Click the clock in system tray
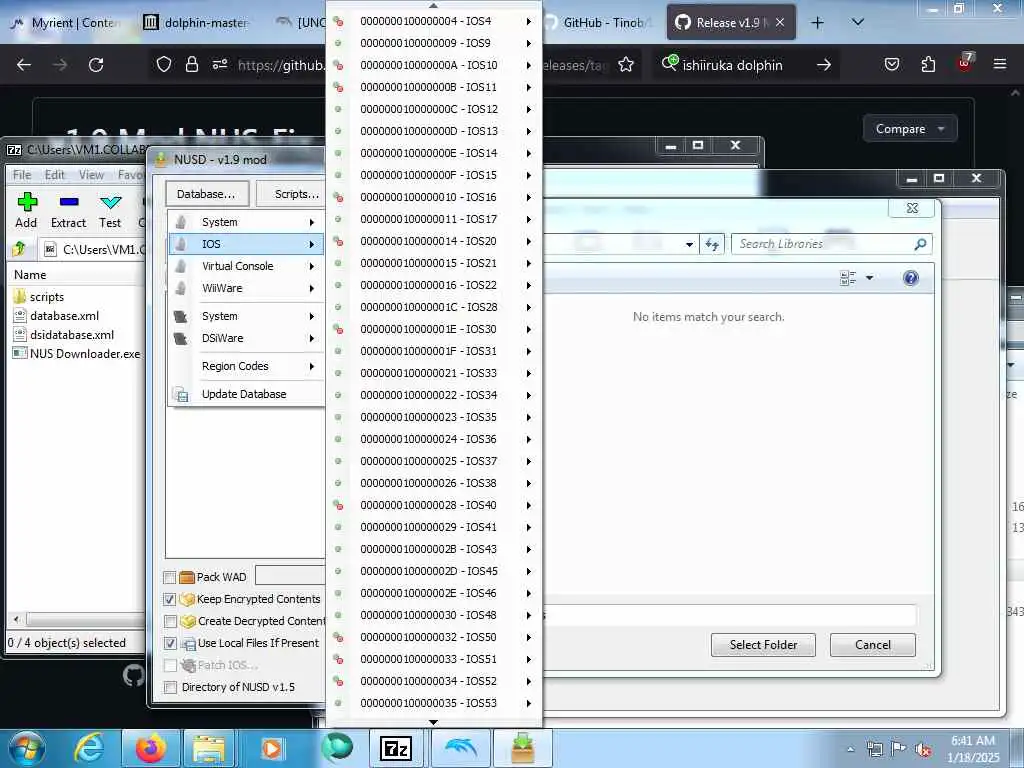The width and height of the screenshot is (1024, 768). pos(973,748)
